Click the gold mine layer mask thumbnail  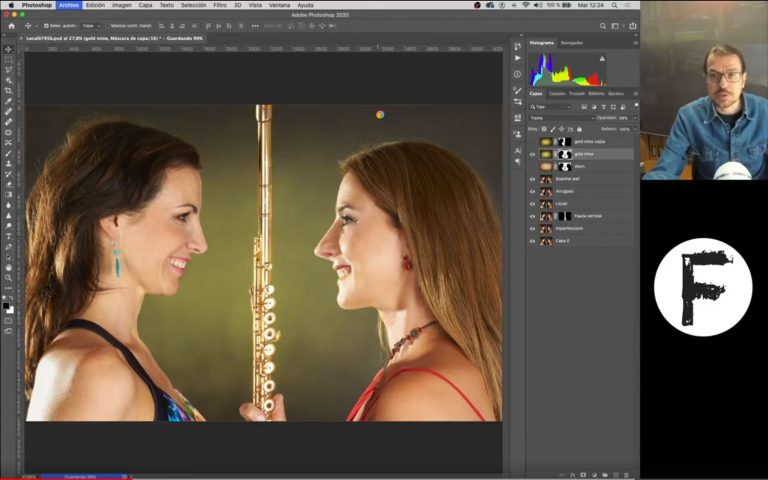(565, 154)
